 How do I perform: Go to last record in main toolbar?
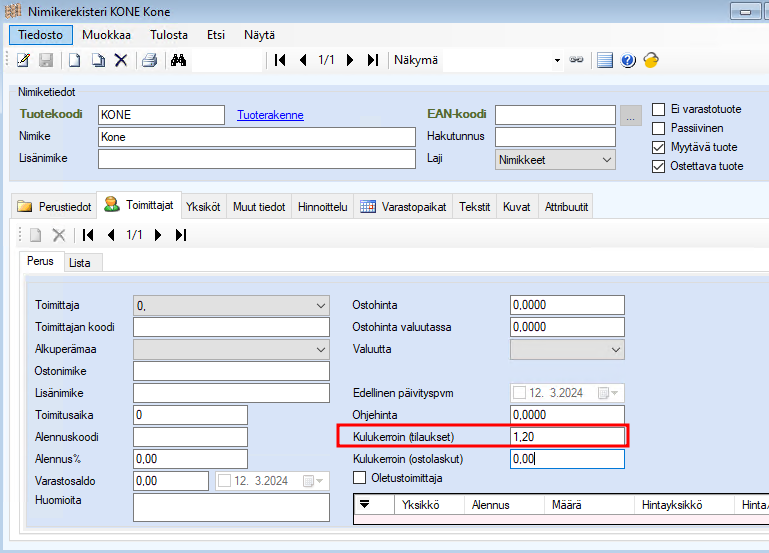click(x=373, y=60)
